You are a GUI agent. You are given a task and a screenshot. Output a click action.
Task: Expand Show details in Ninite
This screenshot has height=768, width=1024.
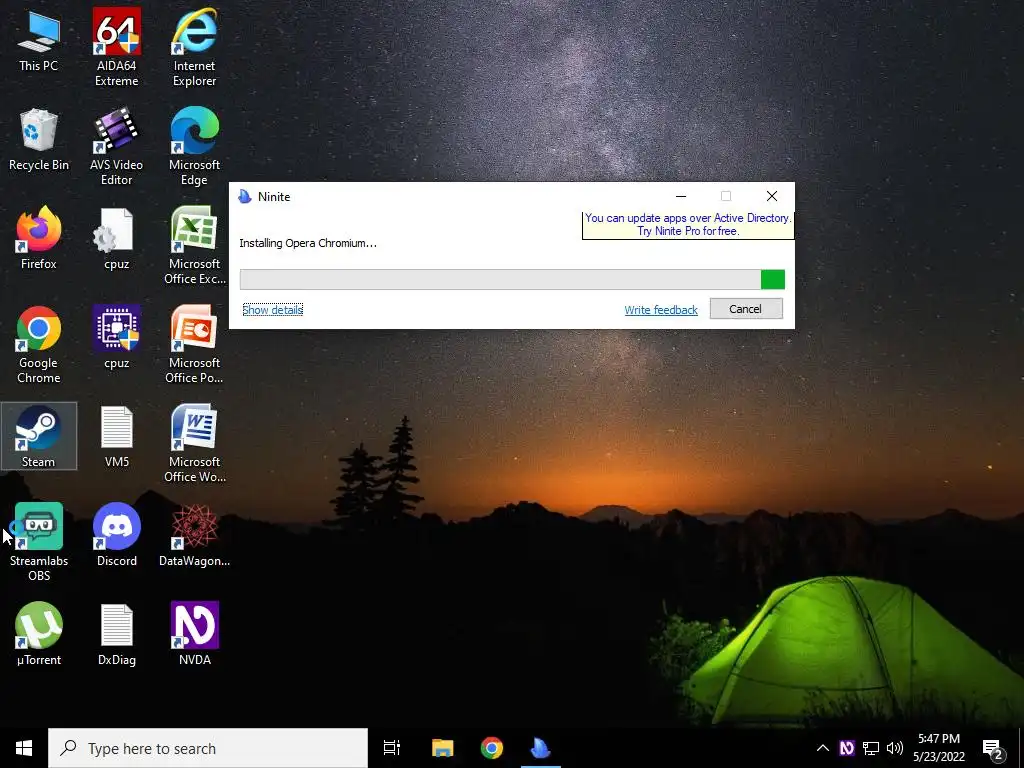coord(272,310)
